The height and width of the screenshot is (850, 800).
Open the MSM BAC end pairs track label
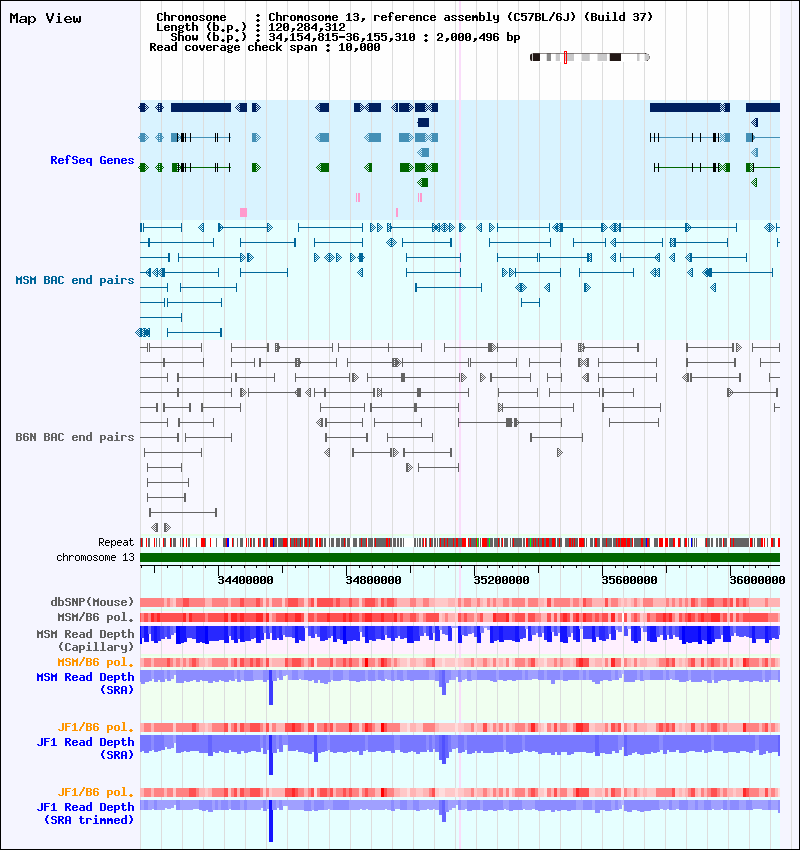pyautogui.click(x=75, y=280)
